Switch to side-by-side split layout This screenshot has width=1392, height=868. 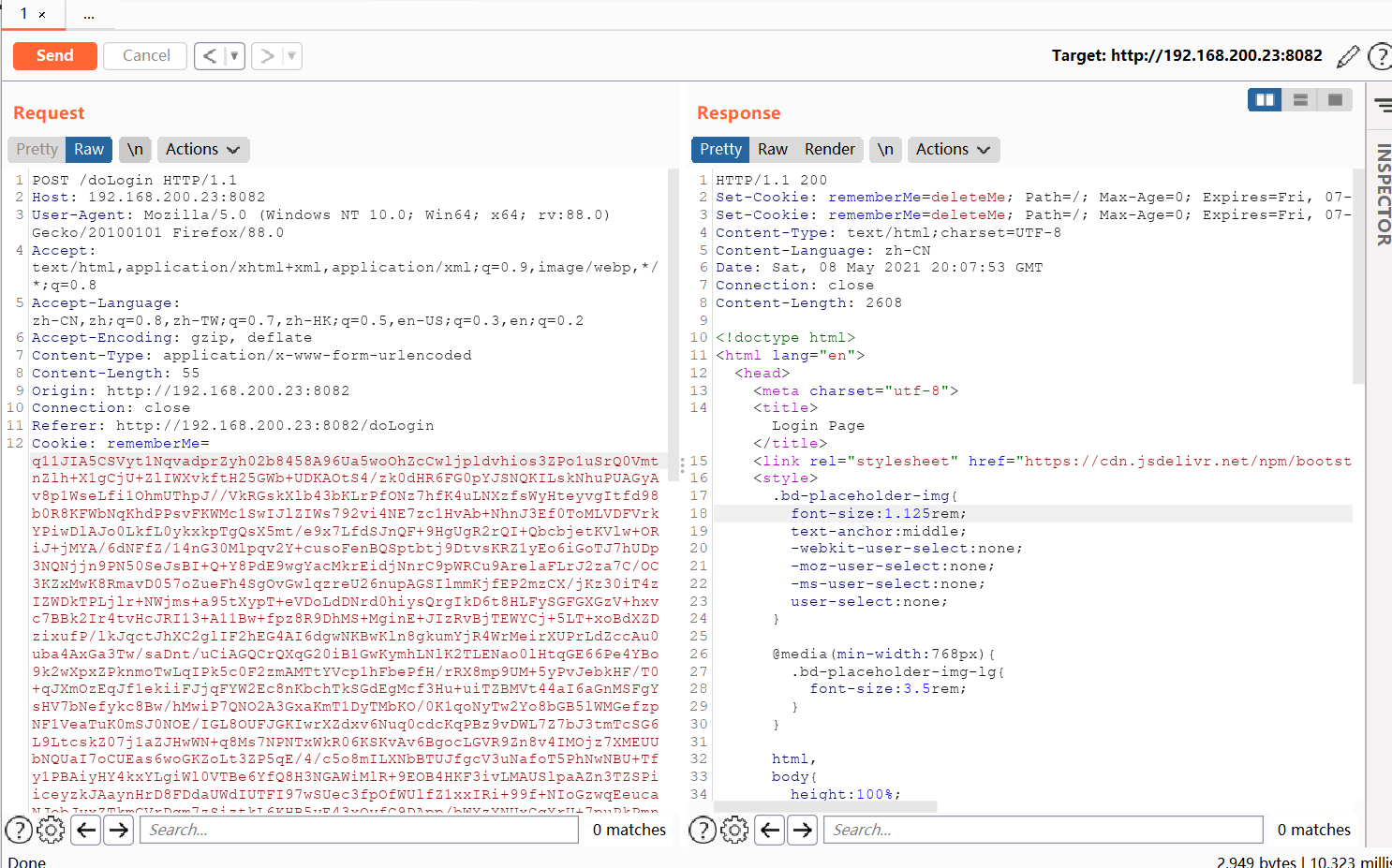tap(1265, 99)
